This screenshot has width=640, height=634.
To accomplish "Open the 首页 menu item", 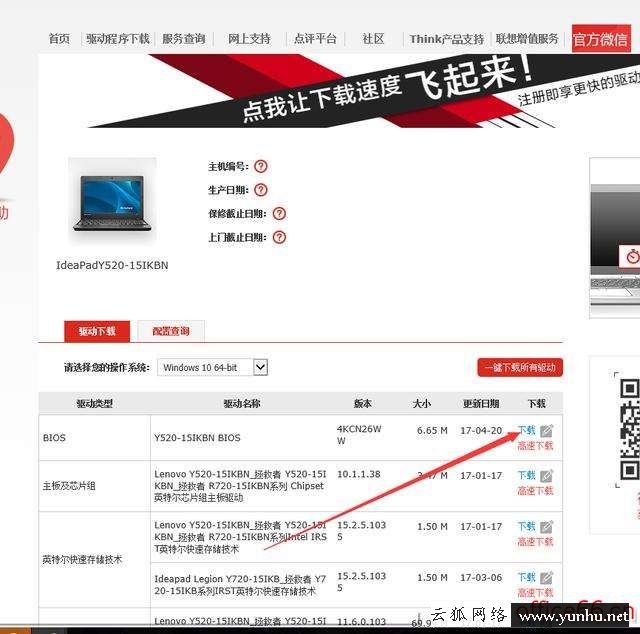I will (59, 39).
